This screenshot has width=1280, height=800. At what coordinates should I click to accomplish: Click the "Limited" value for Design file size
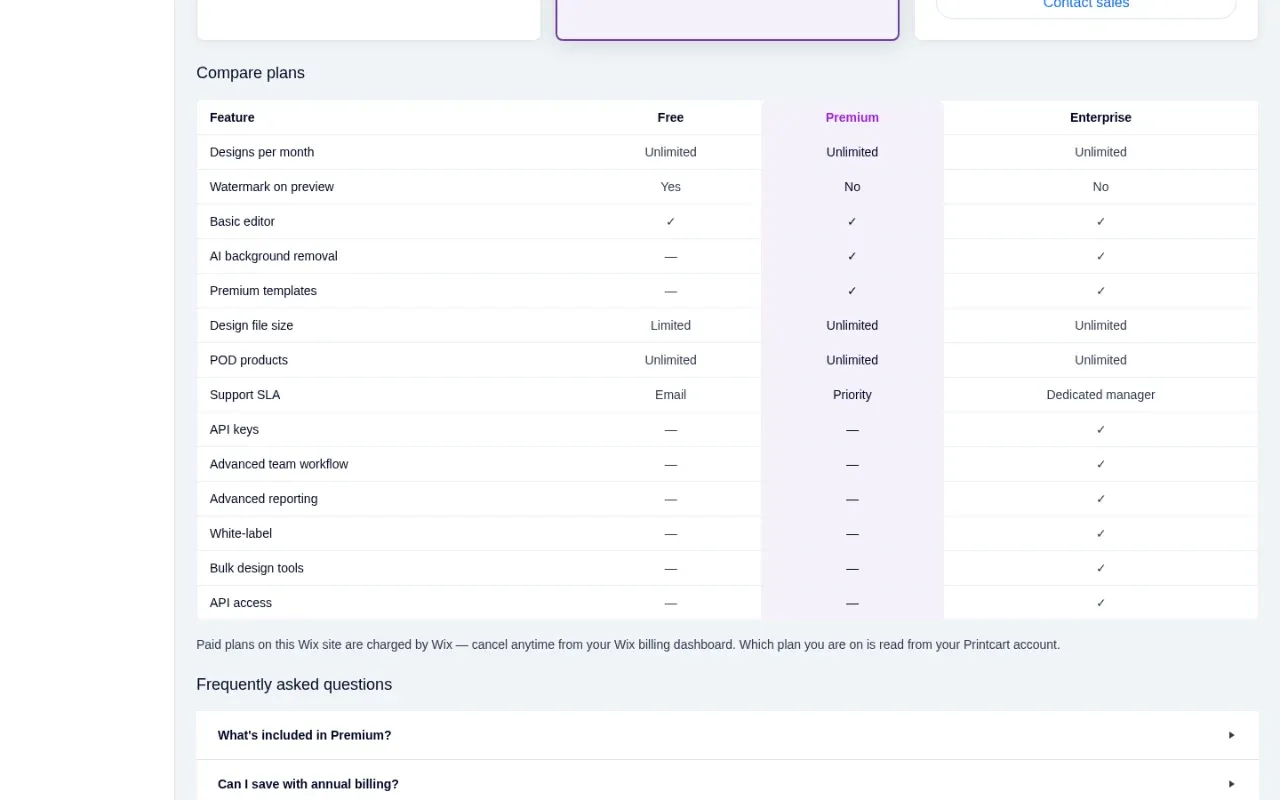pos(670,326)
